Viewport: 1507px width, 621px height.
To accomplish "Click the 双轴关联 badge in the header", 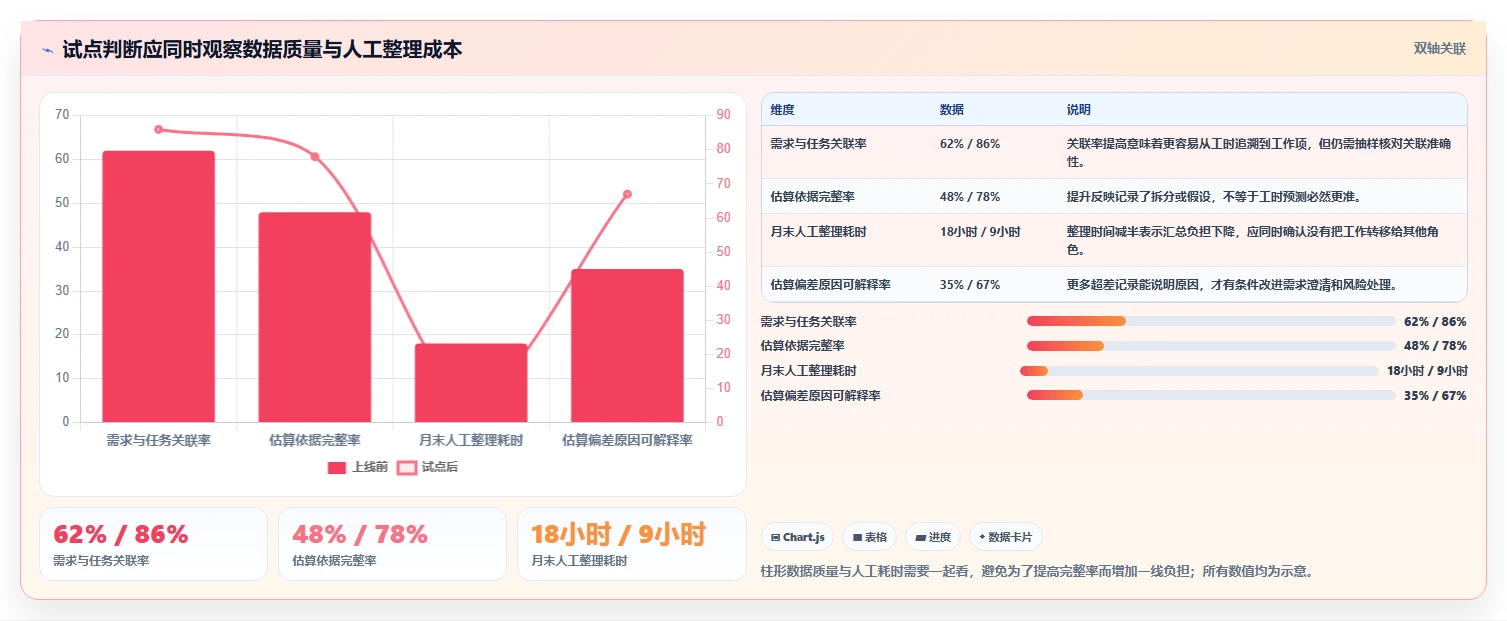I will pyautogui.click(x=1439, y=49).
